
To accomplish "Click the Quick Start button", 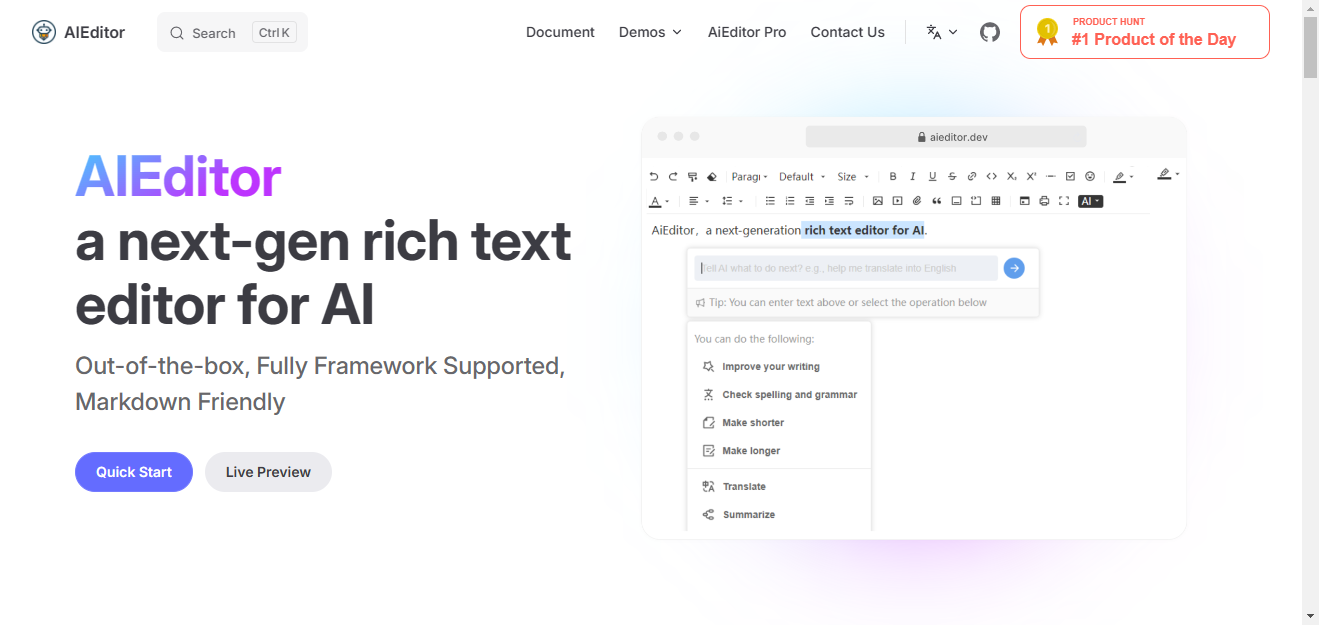I will (134, 472).
